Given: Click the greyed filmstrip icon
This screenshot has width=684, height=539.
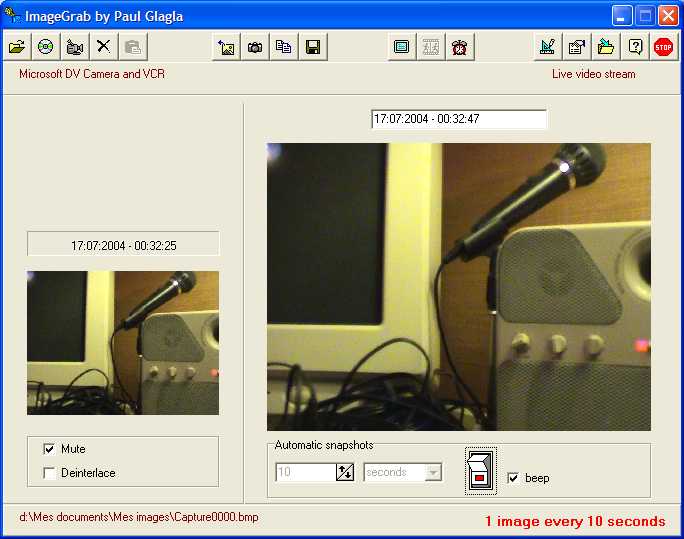Looking at the screenshot, I should coord(431,46).
